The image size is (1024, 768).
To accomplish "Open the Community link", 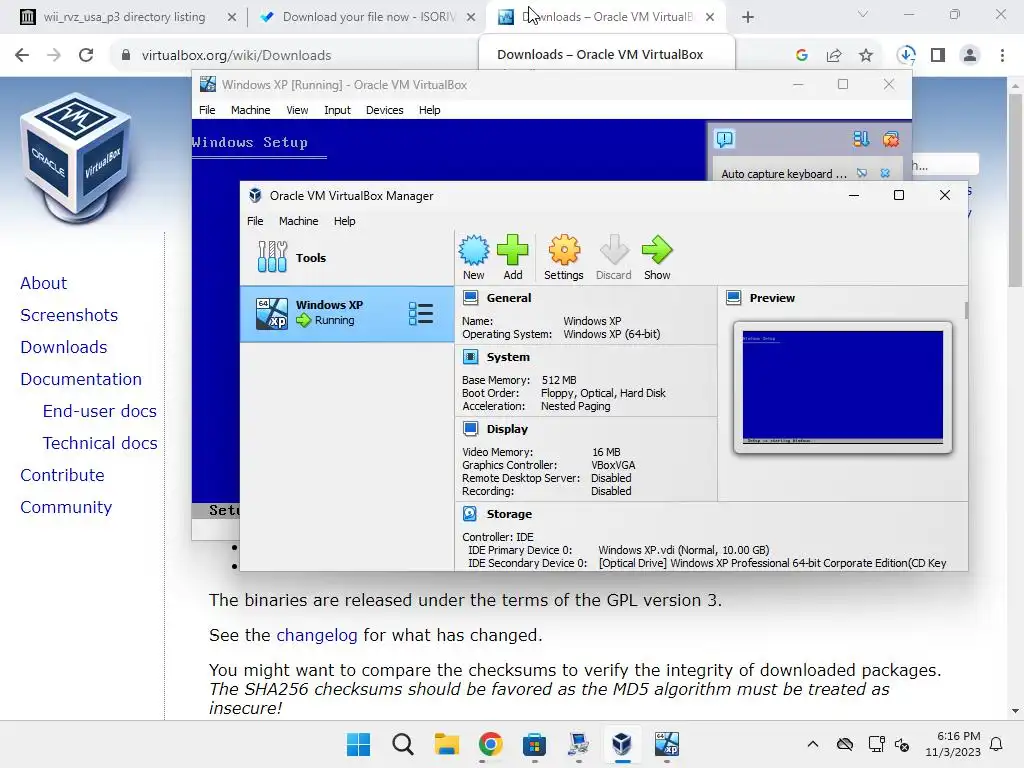I will click(66, 507).
